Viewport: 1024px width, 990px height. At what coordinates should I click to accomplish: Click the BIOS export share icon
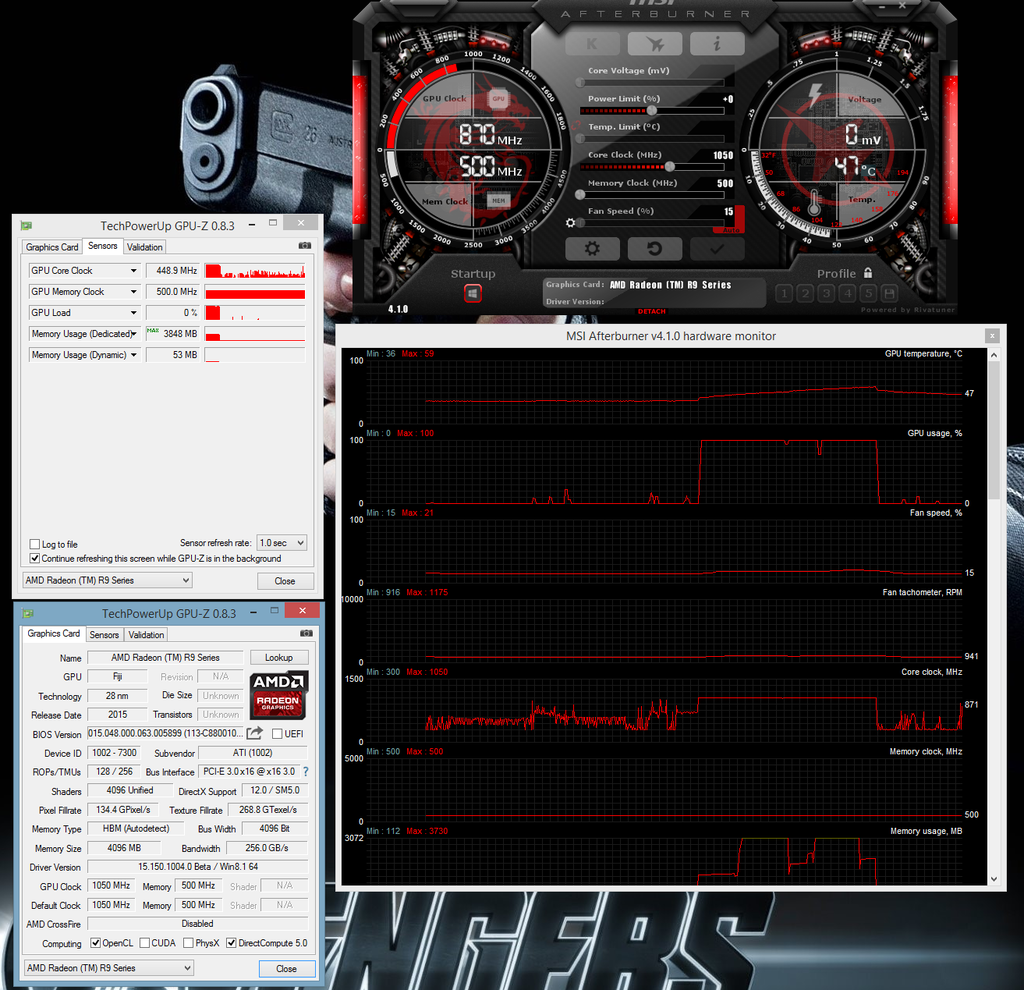pyautogui.click(x=255, y=733)
